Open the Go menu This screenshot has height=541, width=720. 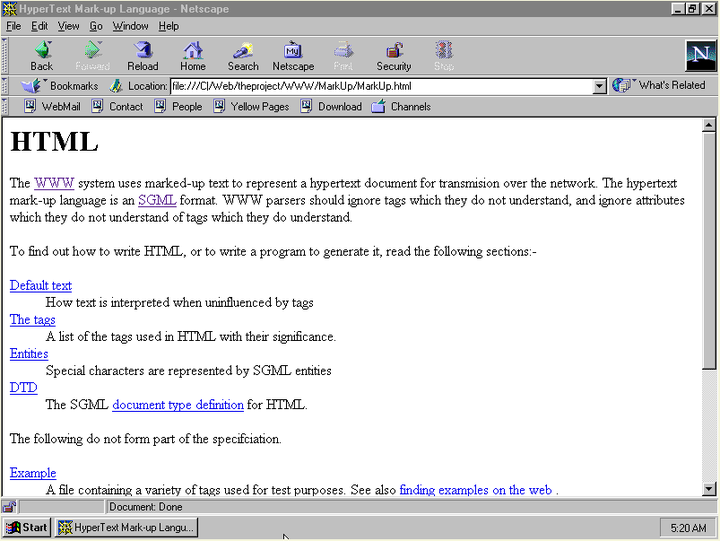coord(96,26)
